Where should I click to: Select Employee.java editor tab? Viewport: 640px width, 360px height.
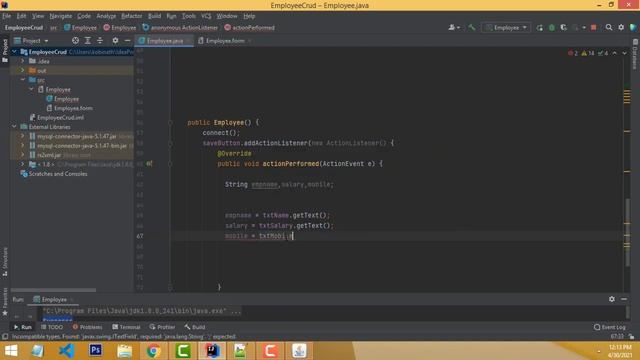(x=164, y=41)
